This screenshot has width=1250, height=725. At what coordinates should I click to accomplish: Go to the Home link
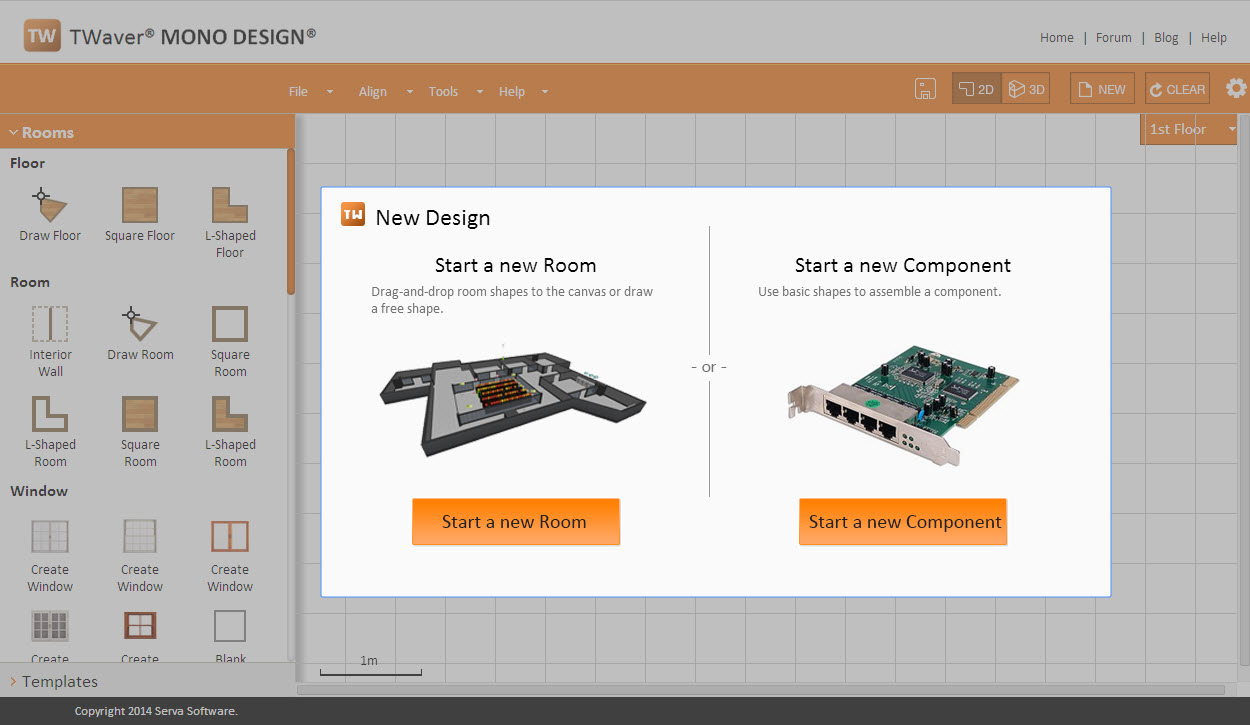[1057, 38]
